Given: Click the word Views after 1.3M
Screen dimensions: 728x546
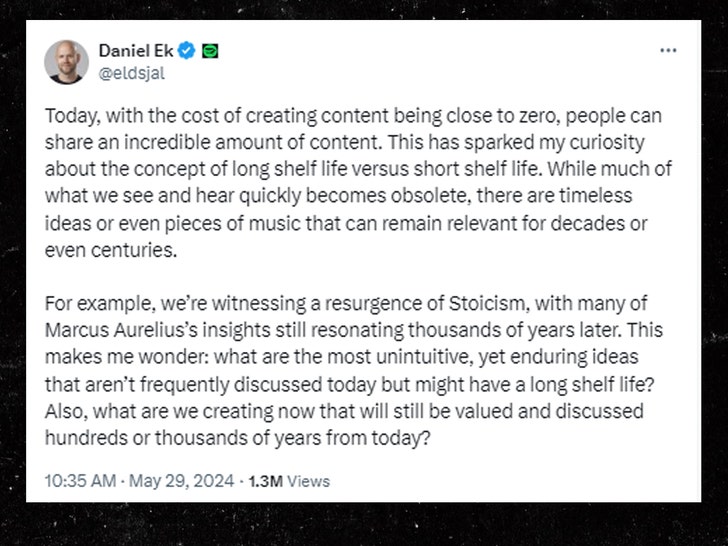Looking at the screenshot, I should click(308, 481).
